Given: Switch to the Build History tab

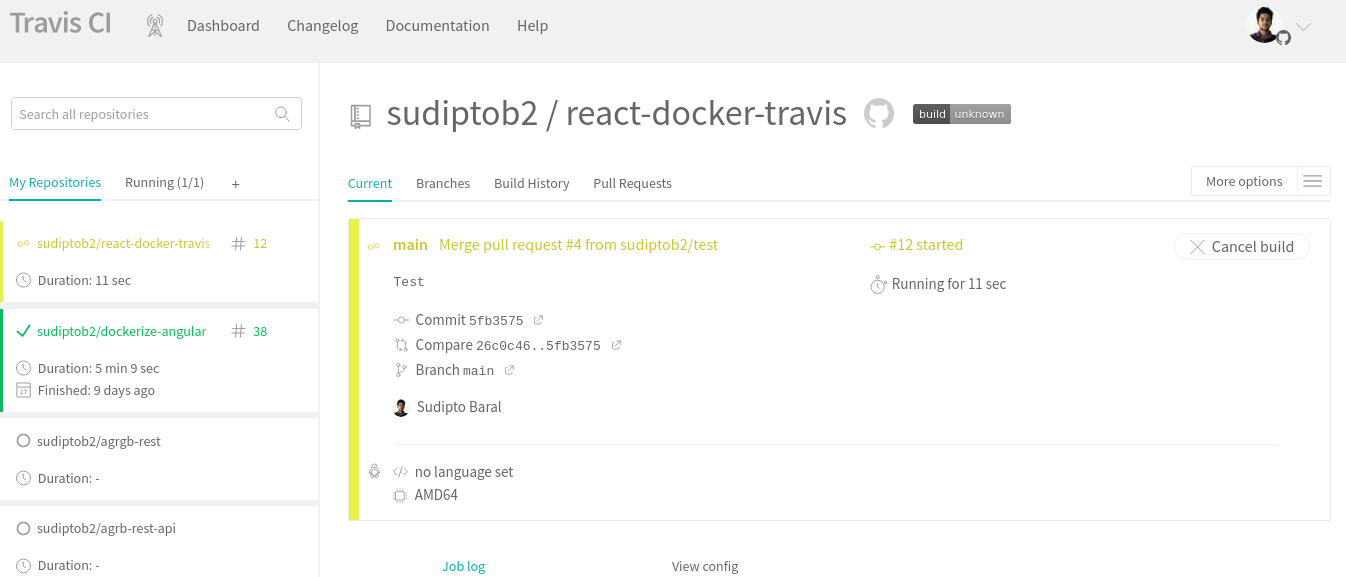Looking at the screenshot, I should 531,183.
